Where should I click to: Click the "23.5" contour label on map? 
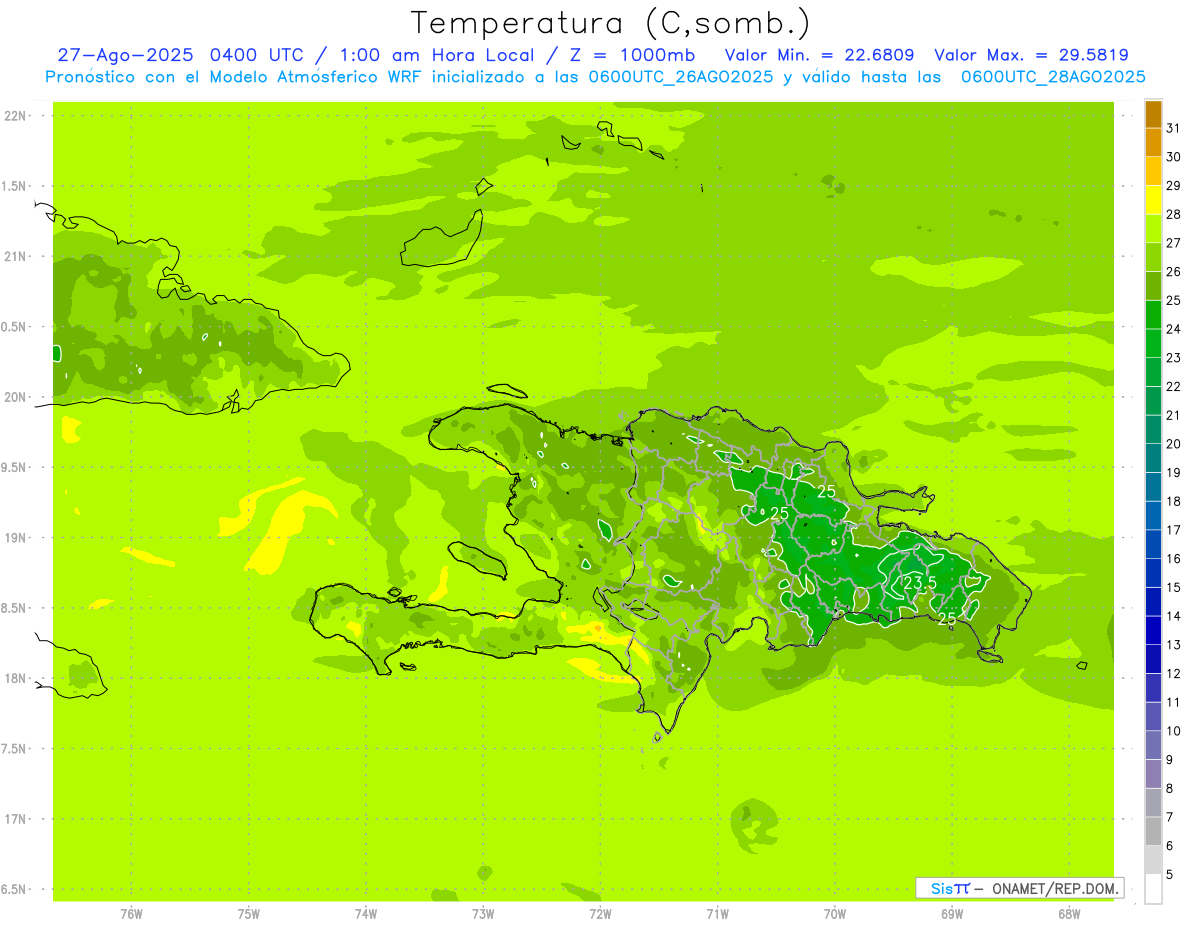coord(920,583)
